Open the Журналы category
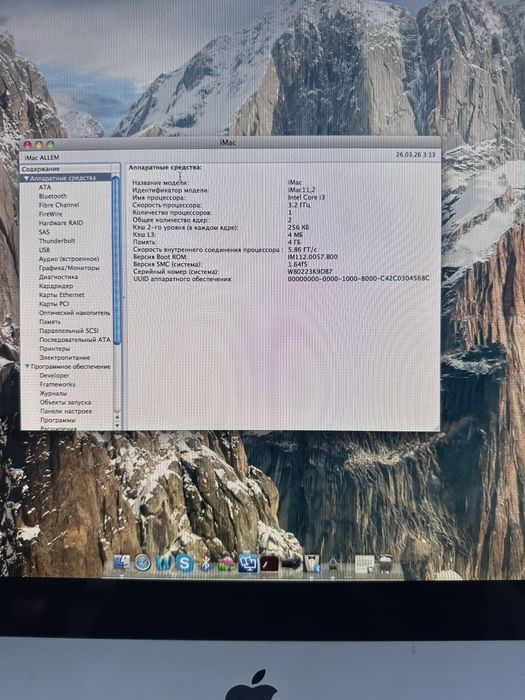525x700 pixels. [53, 393]
